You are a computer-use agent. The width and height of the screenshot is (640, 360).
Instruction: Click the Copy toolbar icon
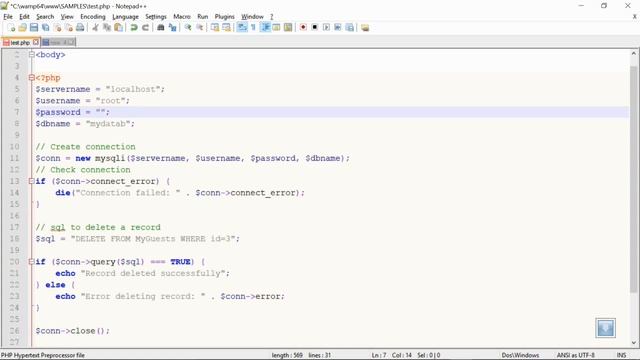[x=107, y=27]
